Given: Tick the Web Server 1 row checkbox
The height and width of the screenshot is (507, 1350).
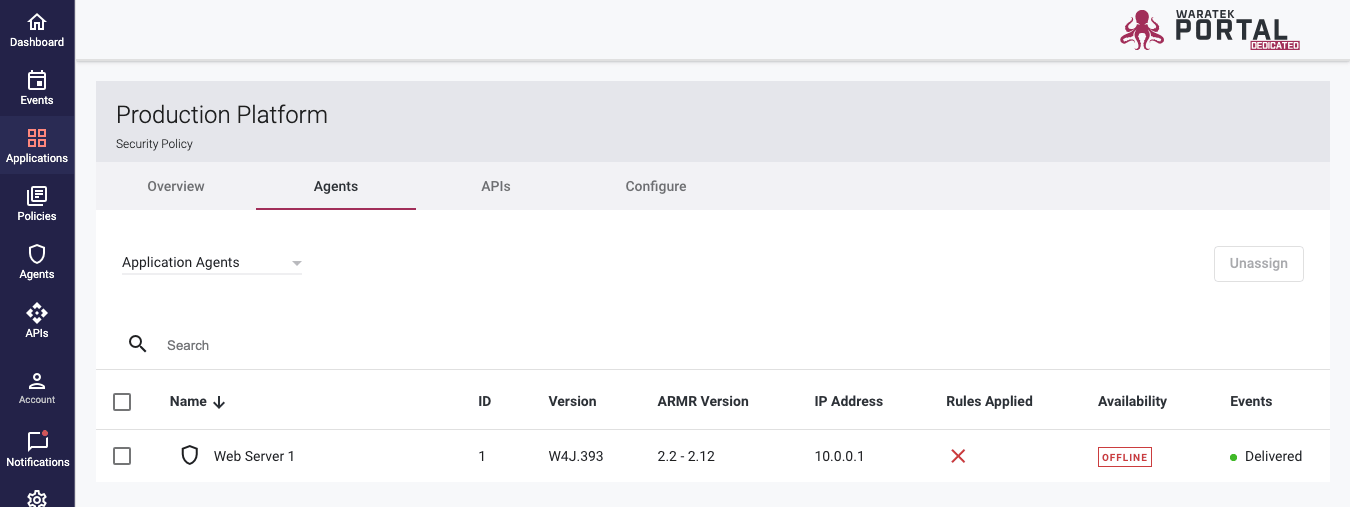Looking at the screenshot, I should [x=122, y=456].
